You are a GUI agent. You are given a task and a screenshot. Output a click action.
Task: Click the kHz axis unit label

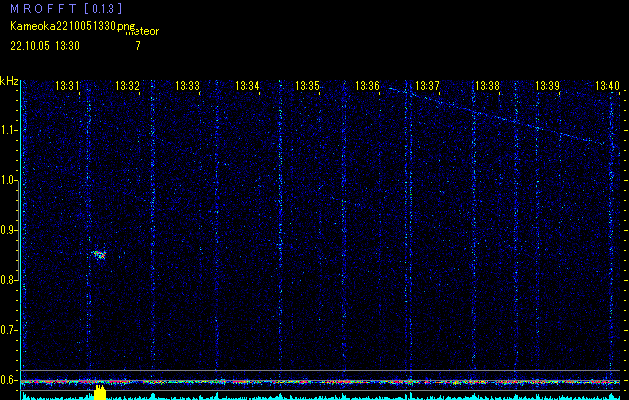click(9, 81)
